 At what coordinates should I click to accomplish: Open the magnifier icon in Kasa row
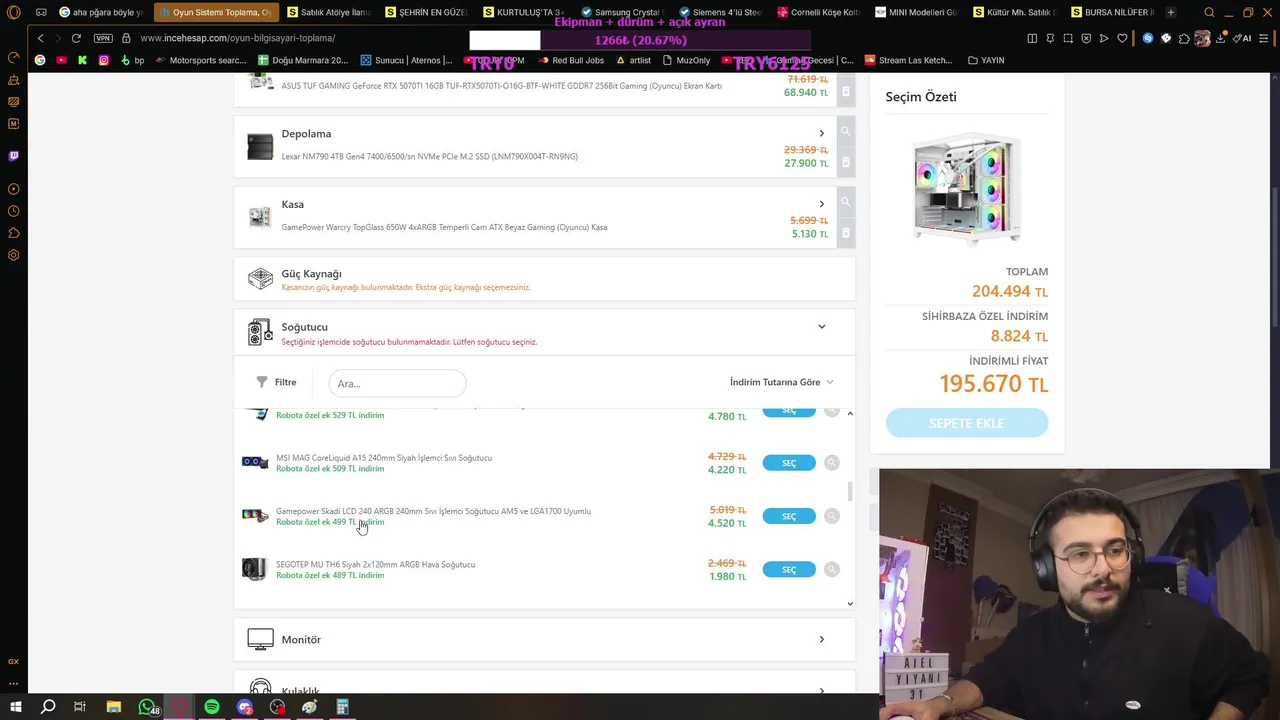pos(845,202)
